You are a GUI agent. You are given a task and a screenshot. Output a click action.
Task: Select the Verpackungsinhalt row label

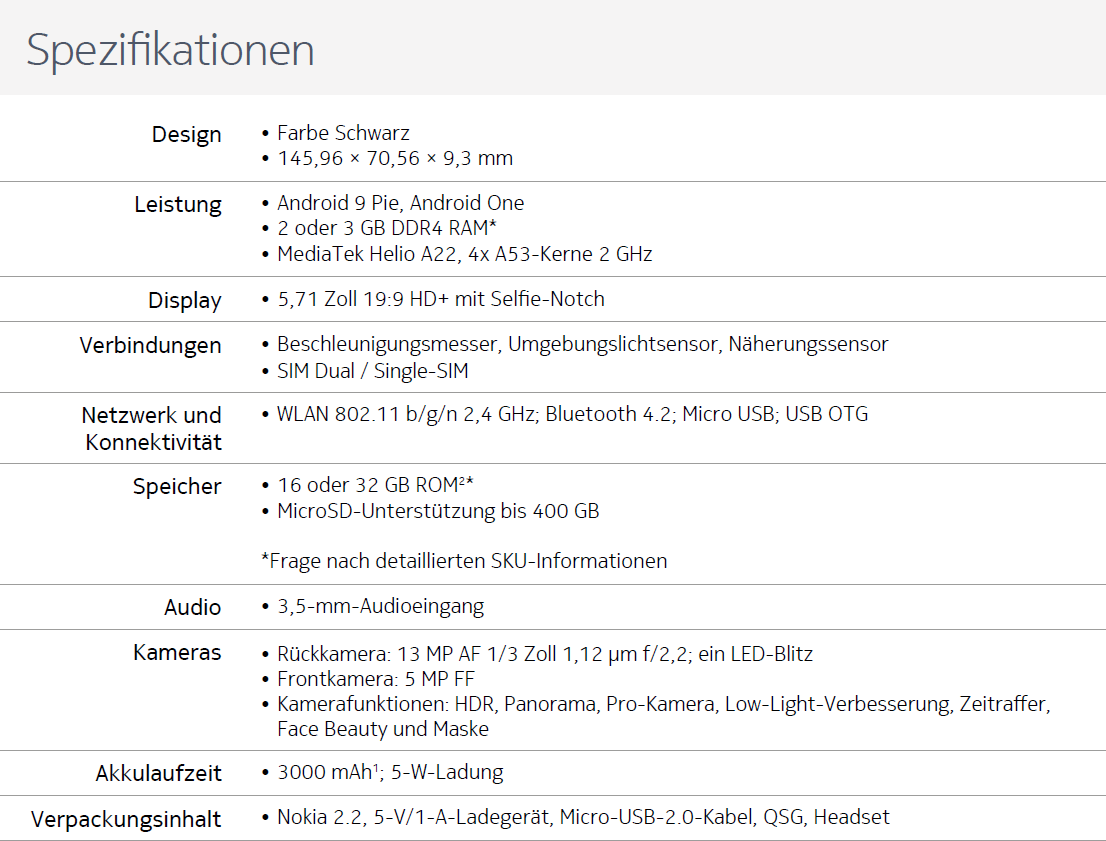tap(126, 820)
